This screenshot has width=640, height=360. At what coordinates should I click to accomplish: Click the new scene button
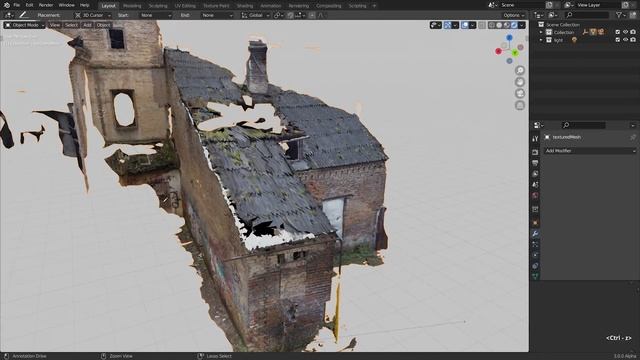pos(549,5)
